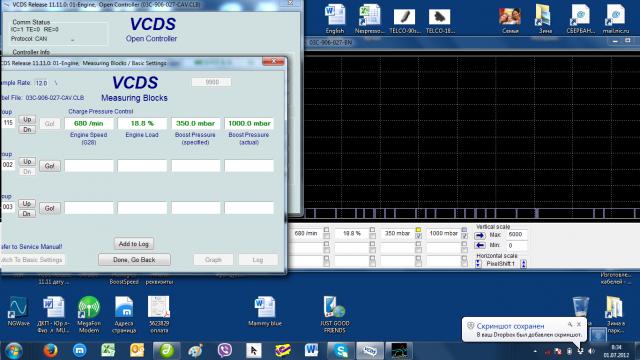Step group 115 up with Up button
640x360 pixels.
[x=27, y=119]
